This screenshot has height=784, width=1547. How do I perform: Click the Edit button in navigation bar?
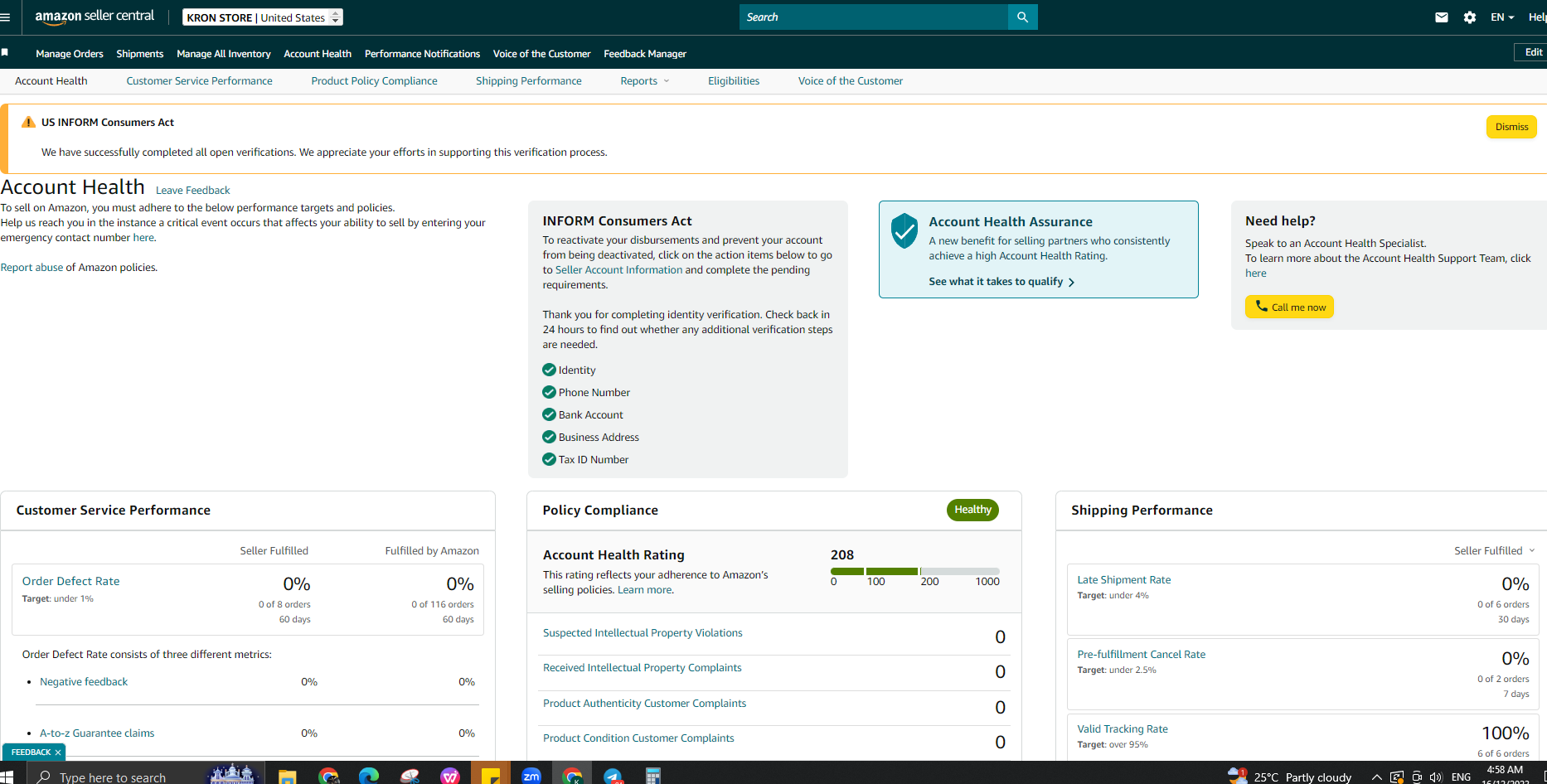(x=1530, y=52)
